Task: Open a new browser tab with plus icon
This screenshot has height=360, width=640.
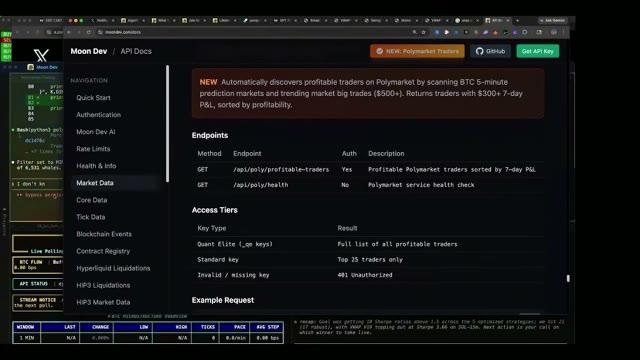Action: [518, 20]
